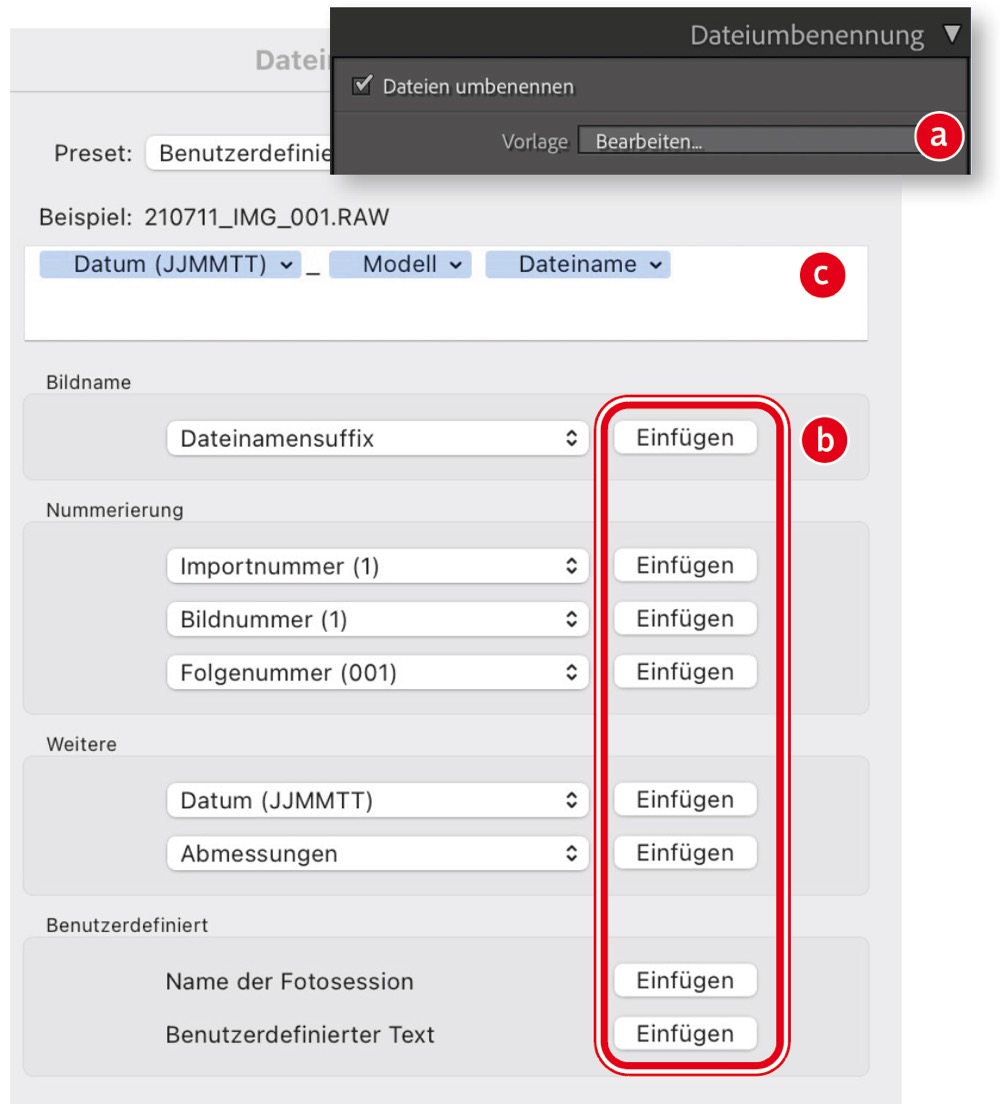
Task: Collapse the Dateiumbenennung panel triangle
Action: point(950,36)
